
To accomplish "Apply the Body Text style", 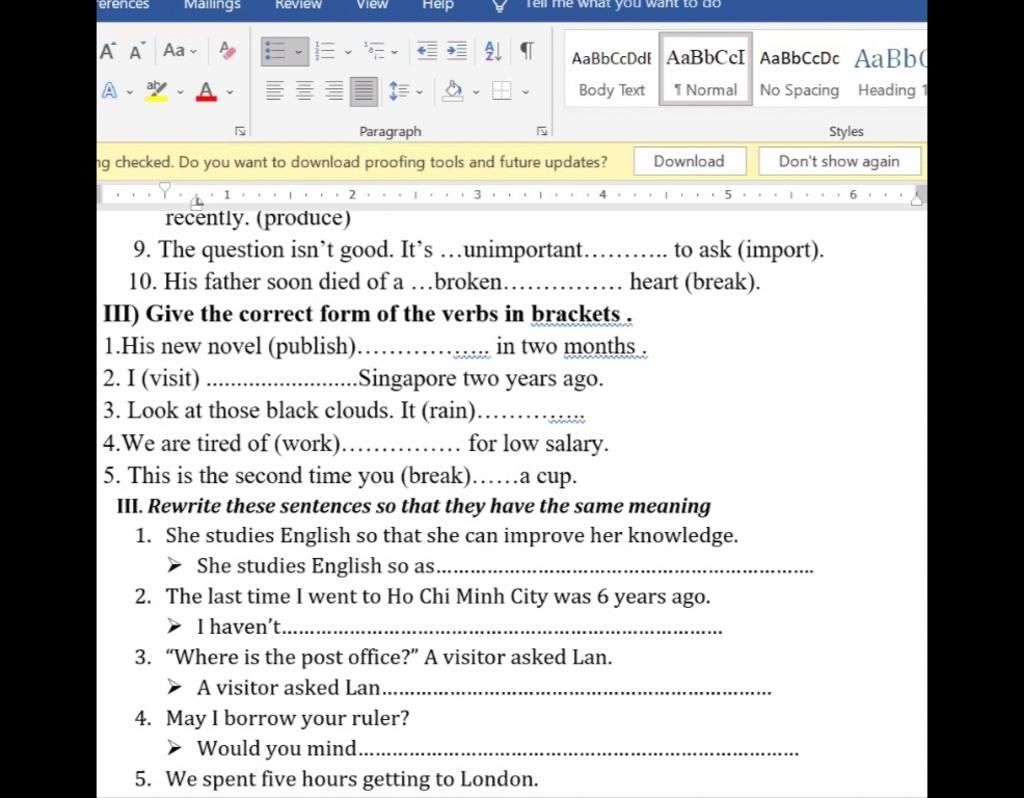I will click(x=611, y=71).
